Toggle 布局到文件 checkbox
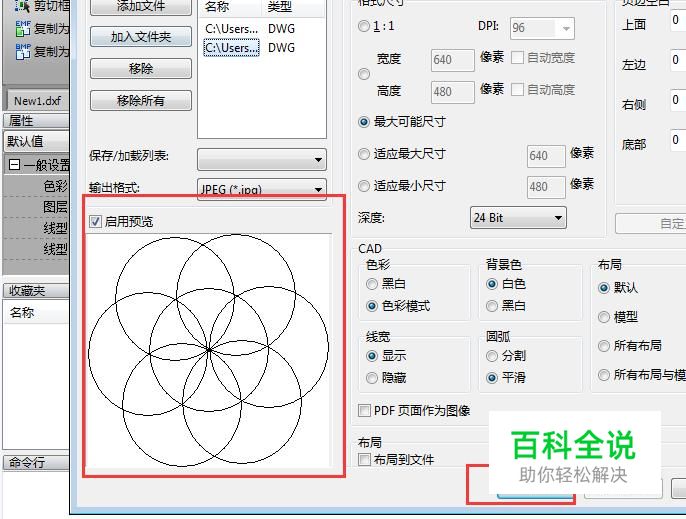The width and height of the screenshot is (686, 519). [364, 460]
